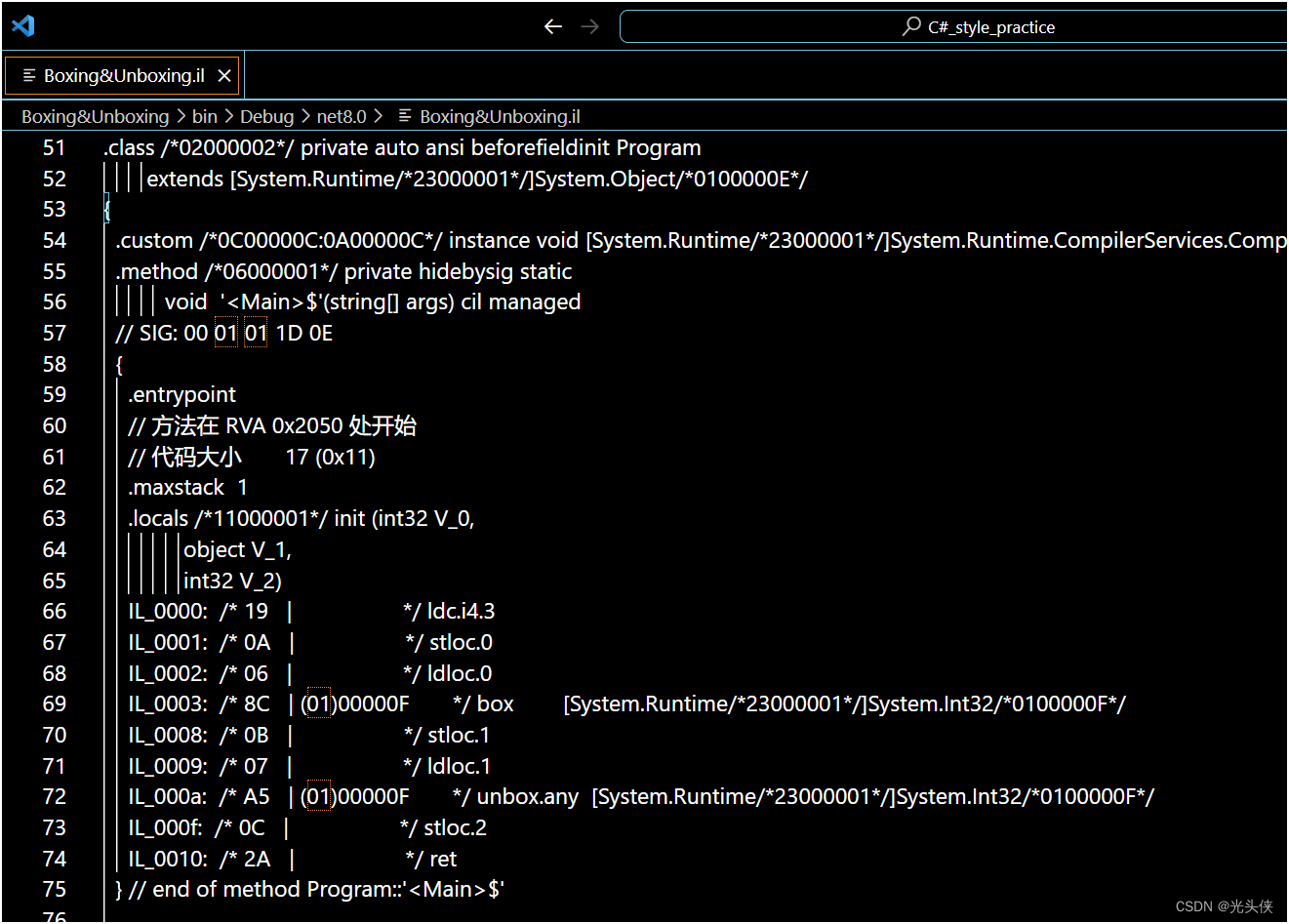This screenshot has height=924, width=1289.
Task: Click 'stloc.0' instruction on line 67
Action: coord(462,642)
